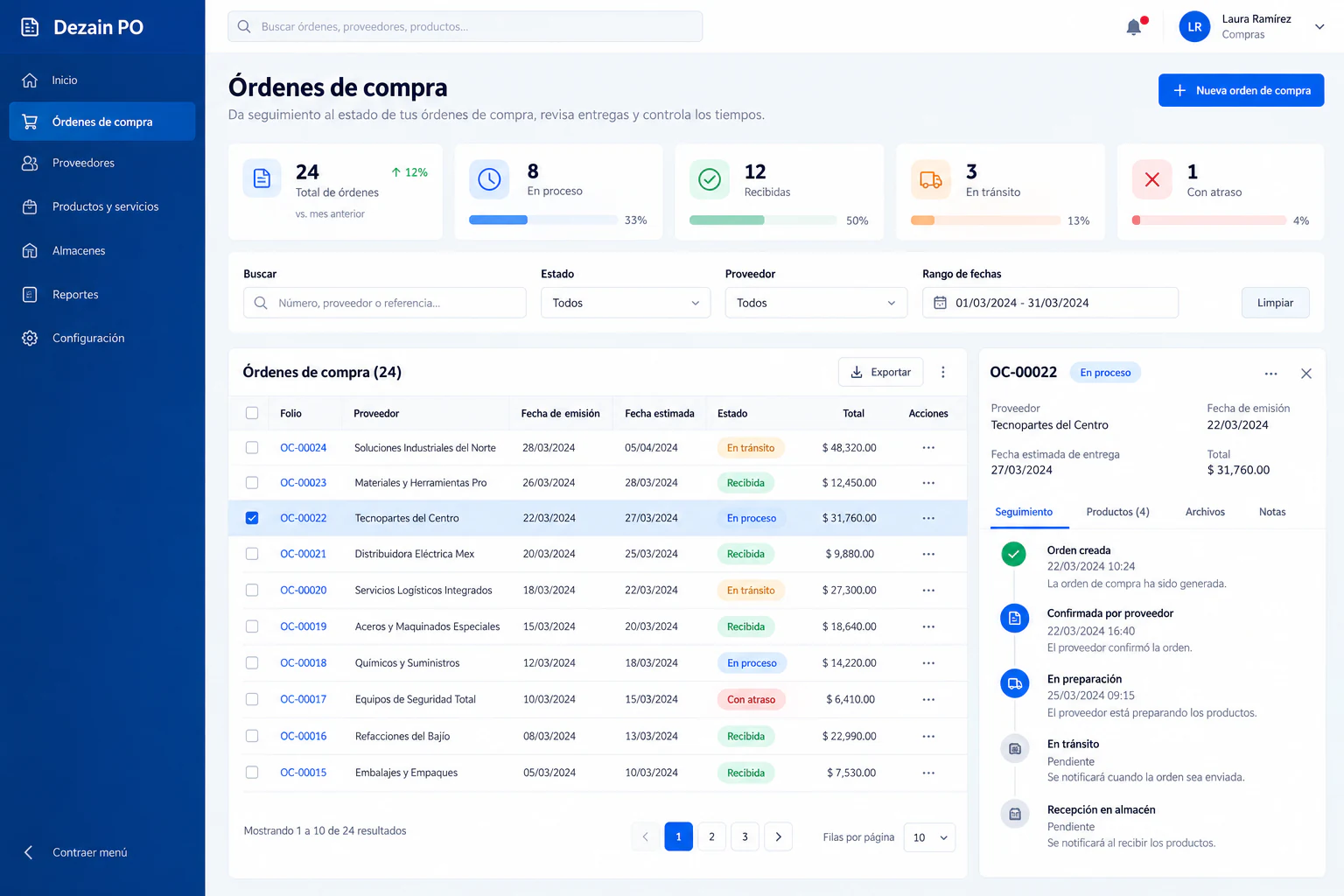Export the orders with Exportar
The height and width of the screenshot is (896, 1344).
880,372
